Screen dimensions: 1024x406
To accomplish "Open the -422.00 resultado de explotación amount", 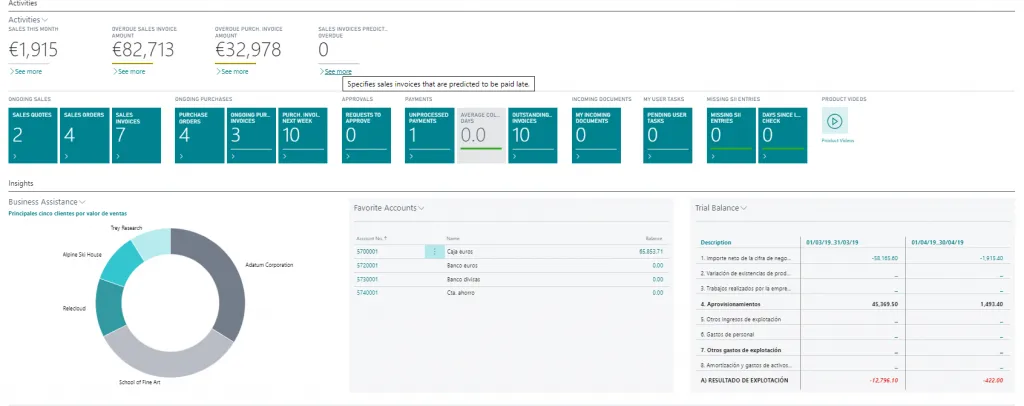I will [994, 381].
